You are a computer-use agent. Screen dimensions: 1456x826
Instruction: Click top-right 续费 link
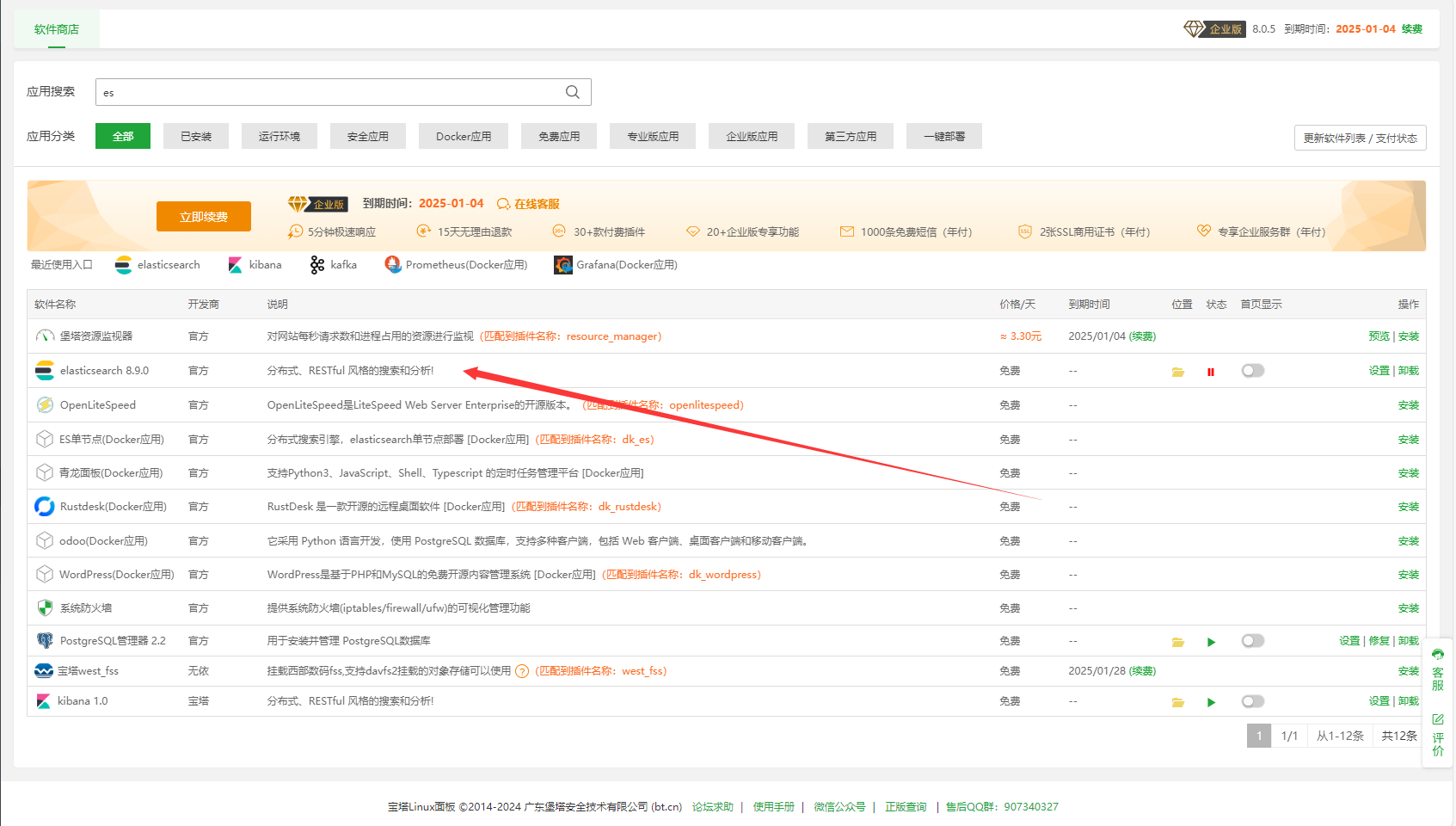pos(1412,29)
